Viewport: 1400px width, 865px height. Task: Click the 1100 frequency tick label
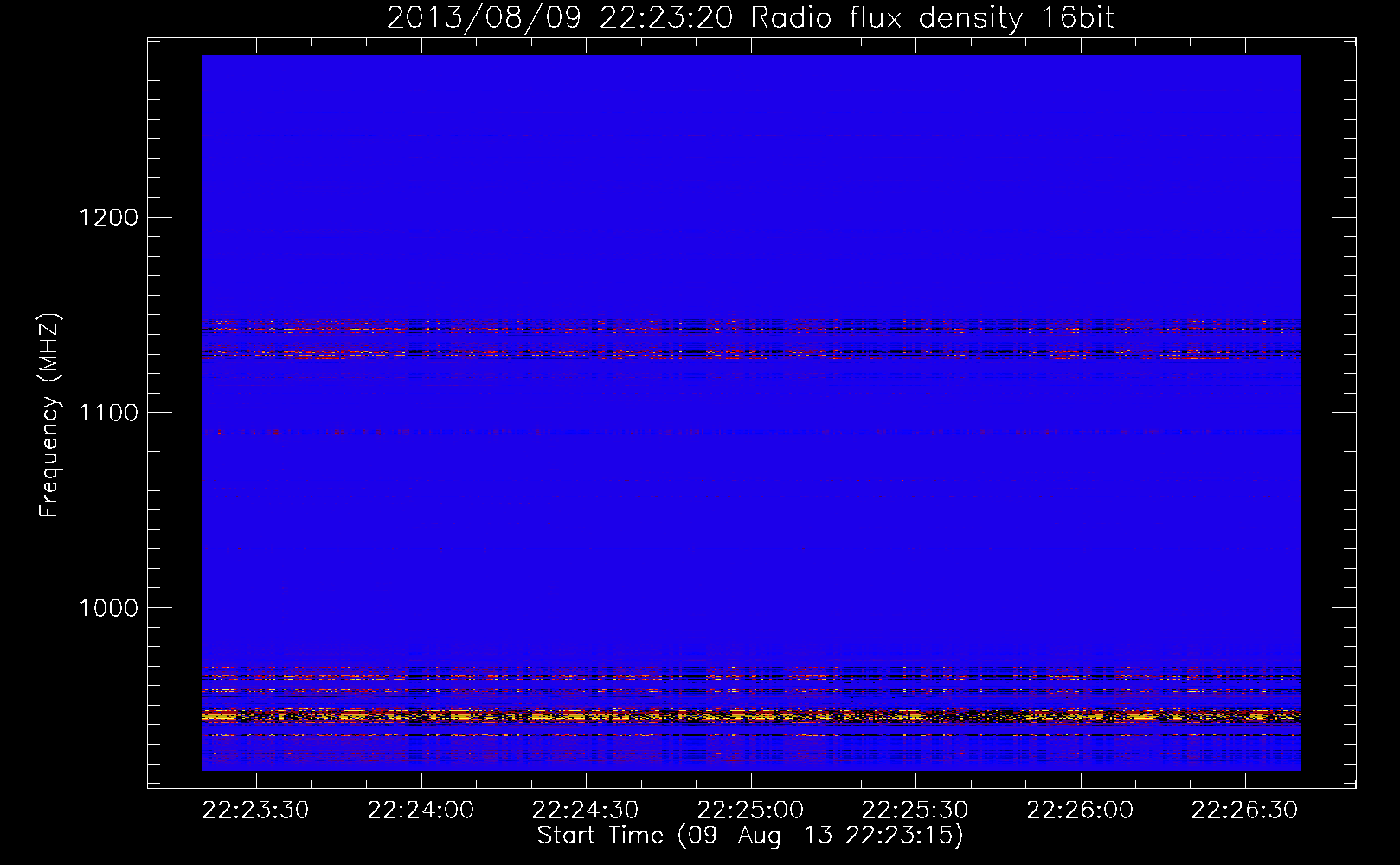[x=108, y=413]
